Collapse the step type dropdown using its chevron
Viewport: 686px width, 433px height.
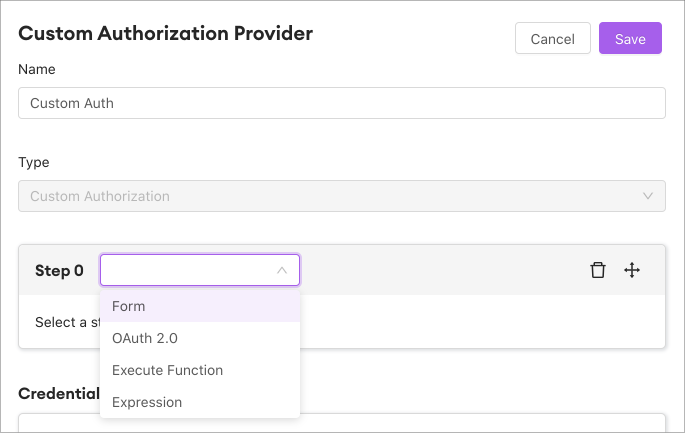(282, 270)
